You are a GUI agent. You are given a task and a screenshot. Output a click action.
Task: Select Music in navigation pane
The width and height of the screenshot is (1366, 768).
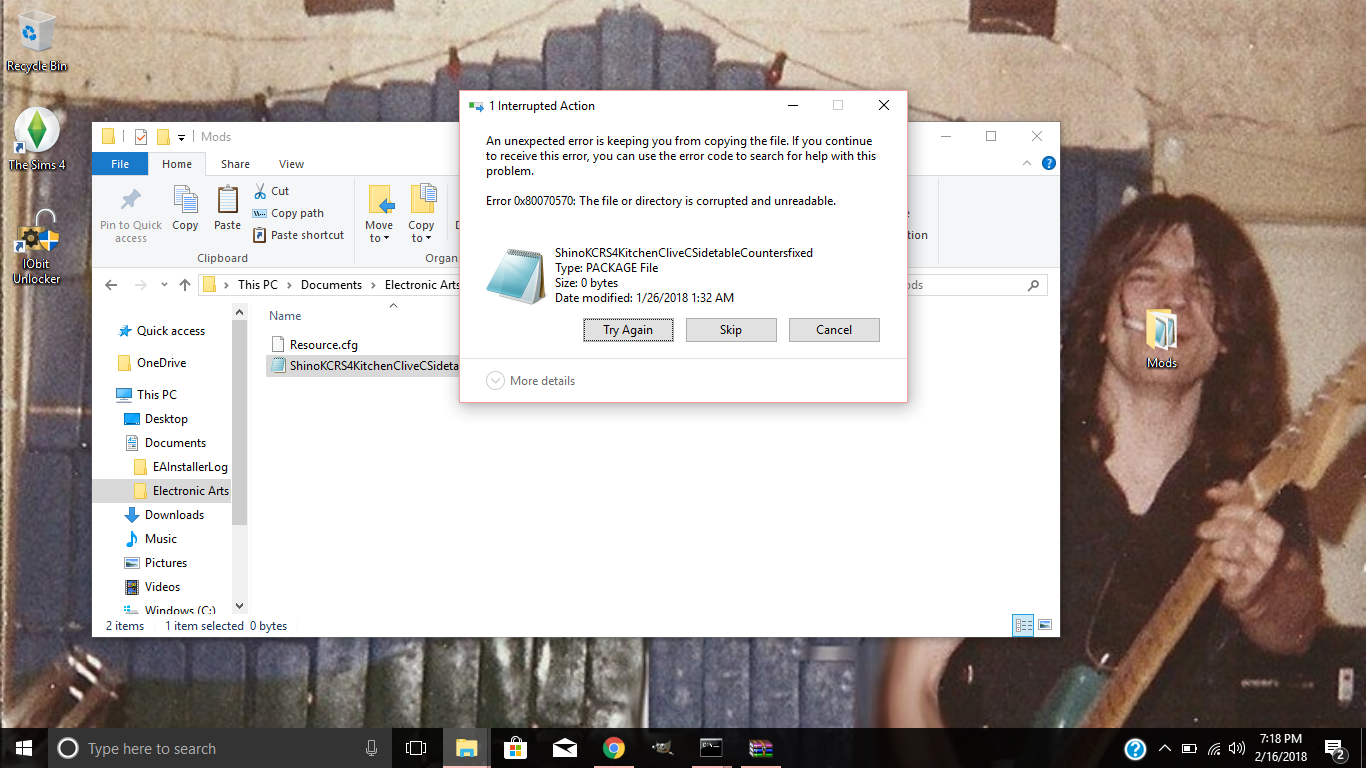[x=151, y=539]
